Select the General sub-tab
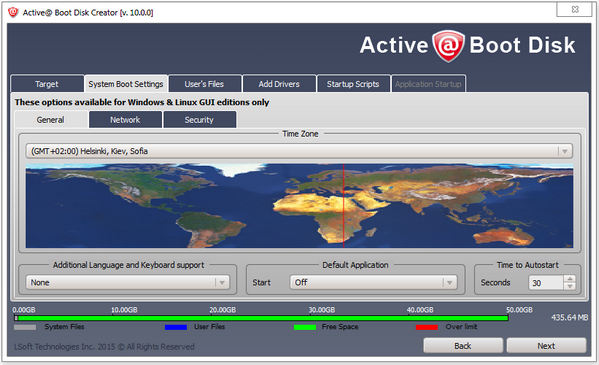Viewport: 599px width, 365px height. [x=50, y=120]
